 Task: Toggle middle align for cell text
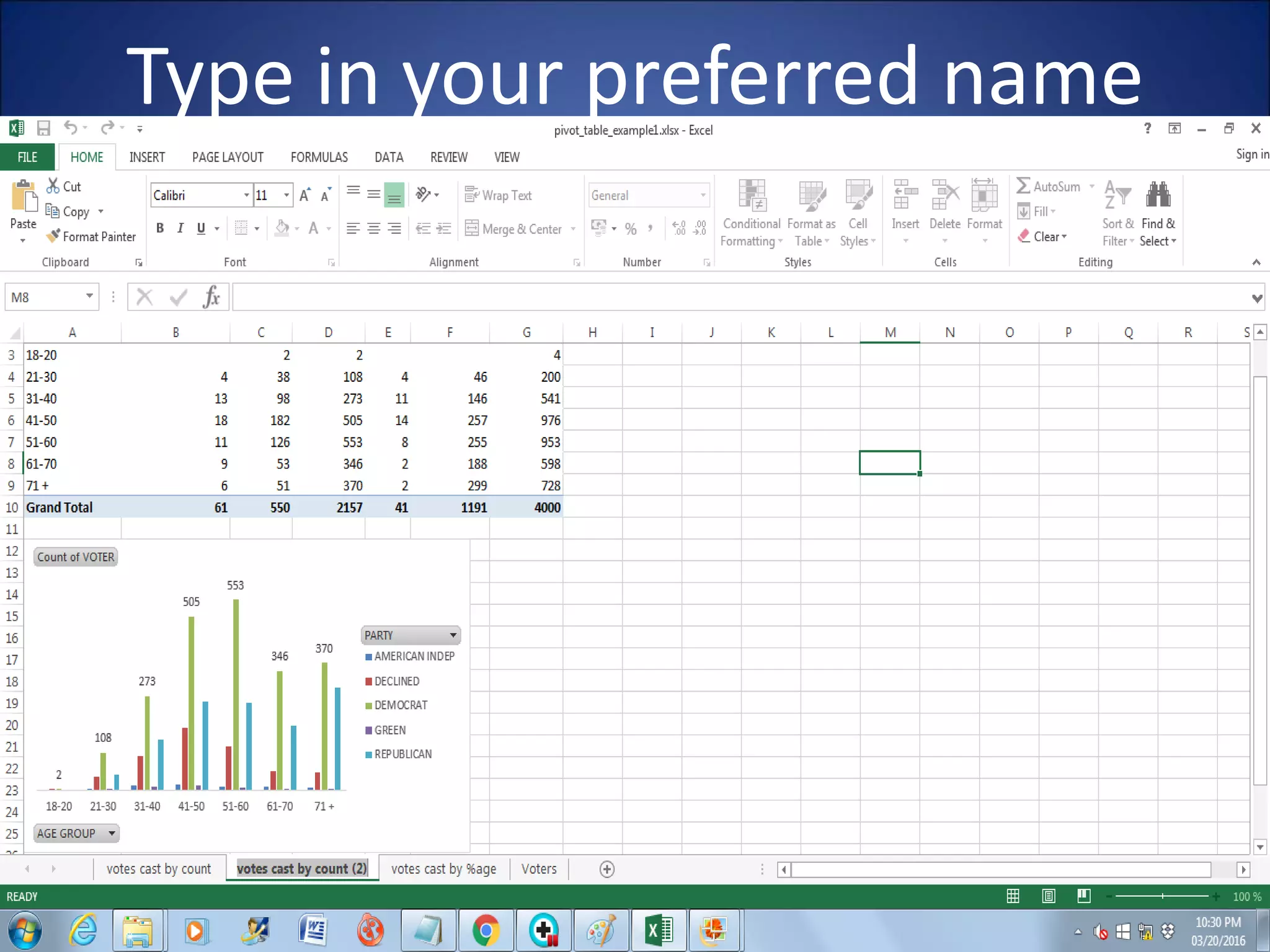[x=374, y=195]
